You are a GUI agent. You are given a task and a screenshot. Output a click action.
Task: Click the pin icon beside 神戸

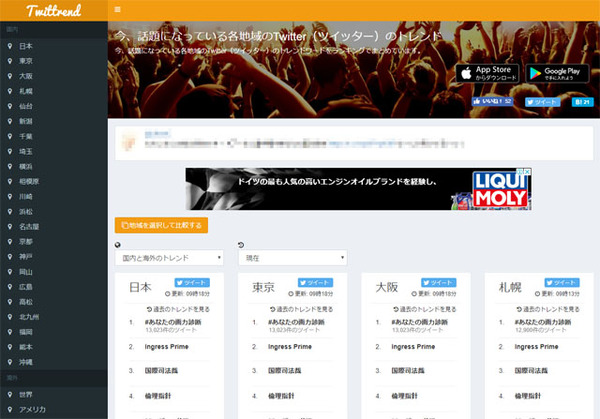[x=10, y=257]
